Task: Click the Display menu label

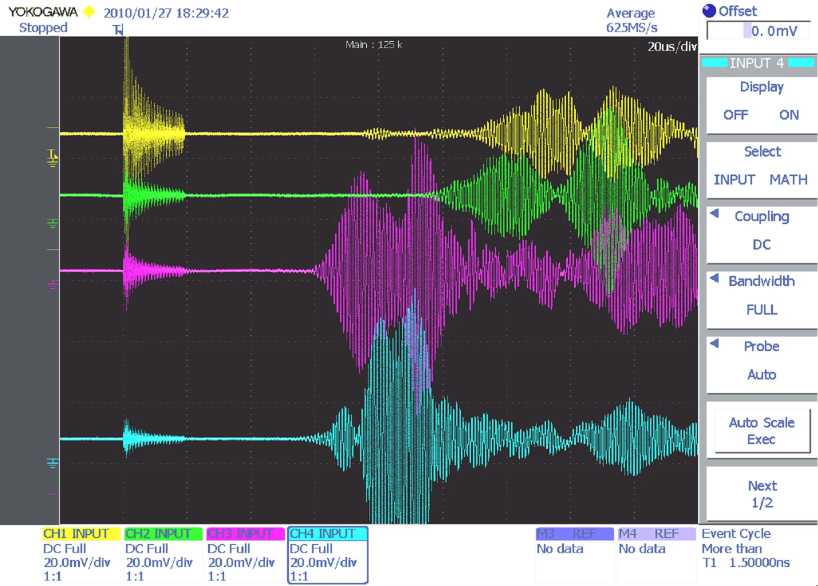Action: [x=762, y=87]
